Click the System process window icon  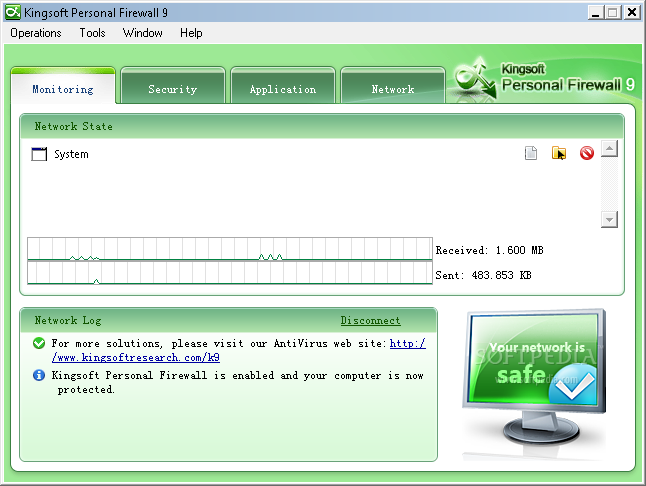click(x=39, y=154)
